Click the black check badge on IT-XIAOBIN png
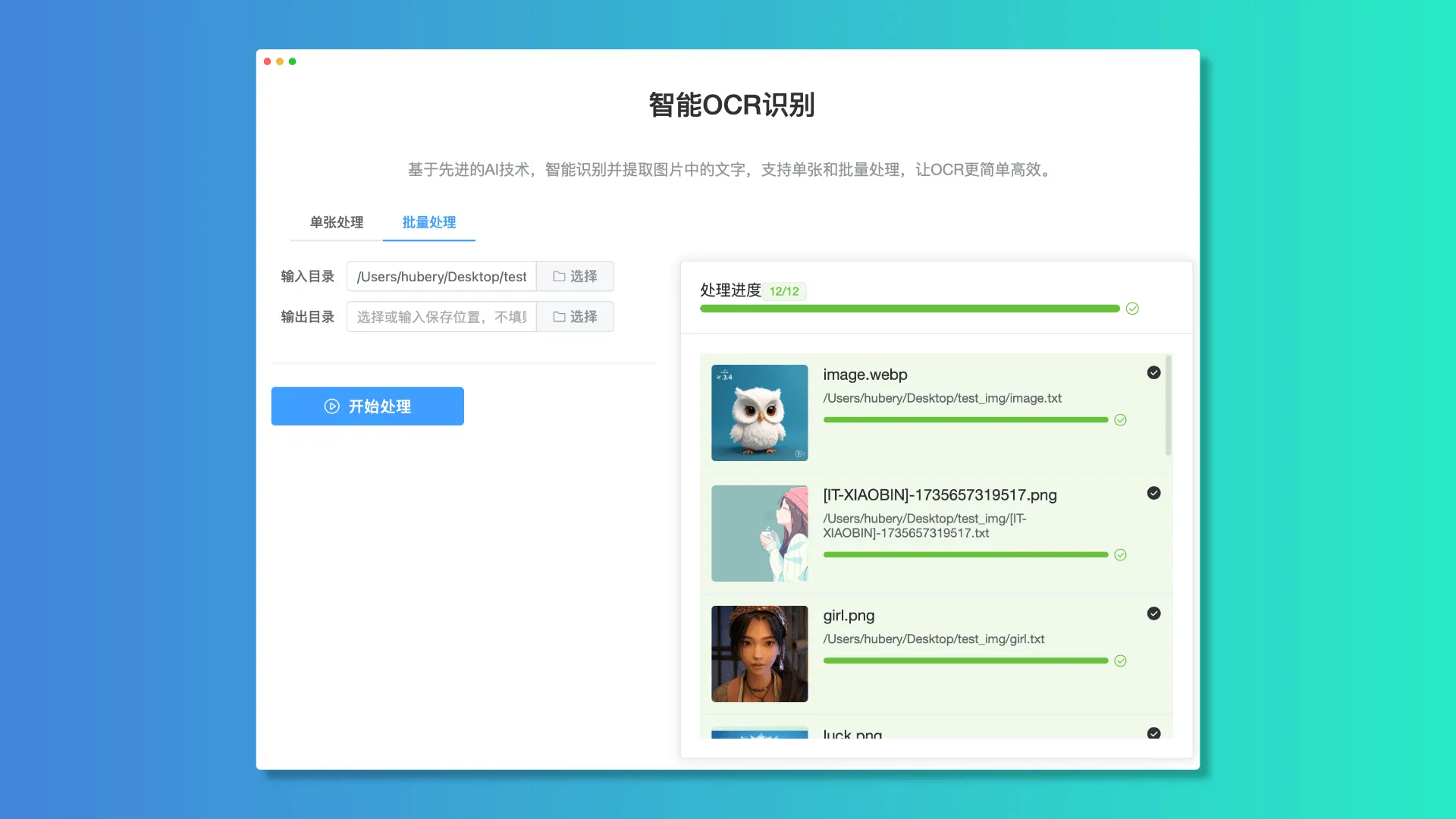The image size is (1456, 819). point(1153,493)
